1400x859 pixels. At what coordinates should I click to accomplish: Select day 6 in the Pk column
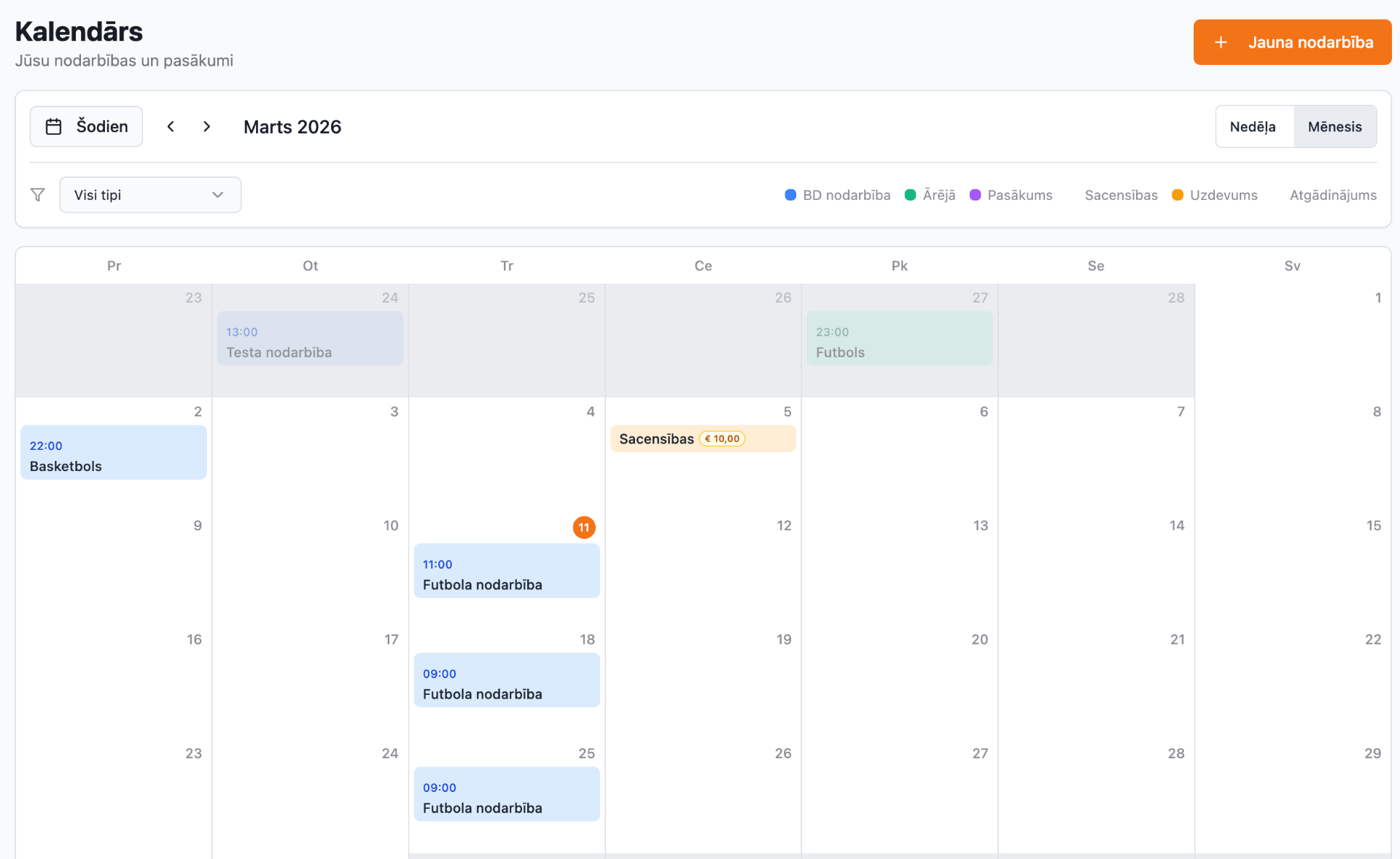coord(984,412)
